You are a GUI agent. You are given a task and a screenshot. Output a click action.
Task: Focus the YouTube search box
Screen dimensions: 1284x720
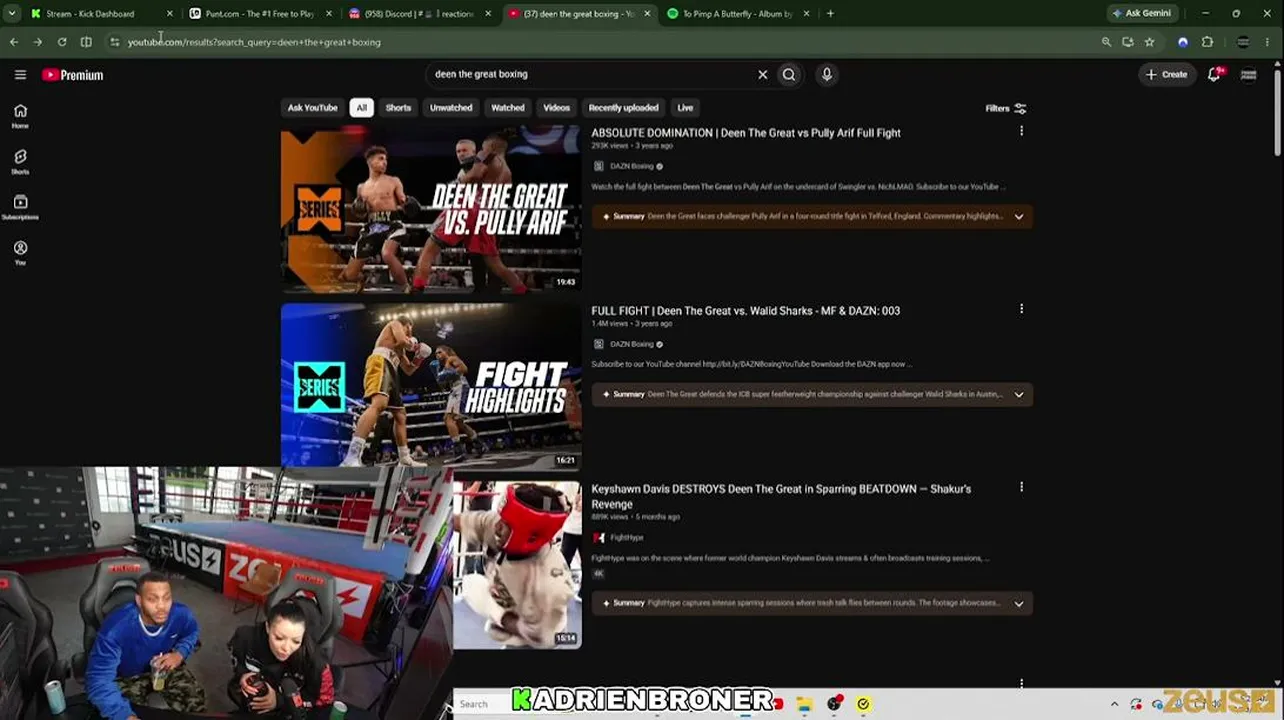click(590, 74)
